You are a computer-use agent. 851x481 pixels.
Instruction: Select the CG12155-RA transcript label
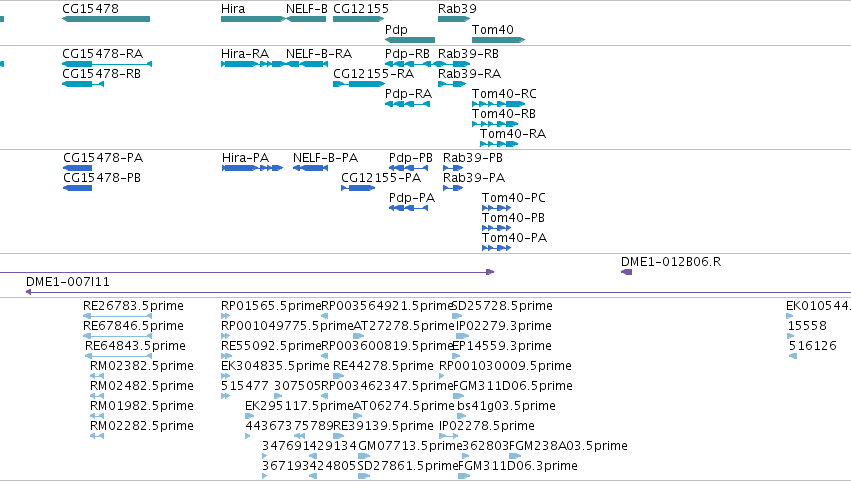click(x=373, y=74)
